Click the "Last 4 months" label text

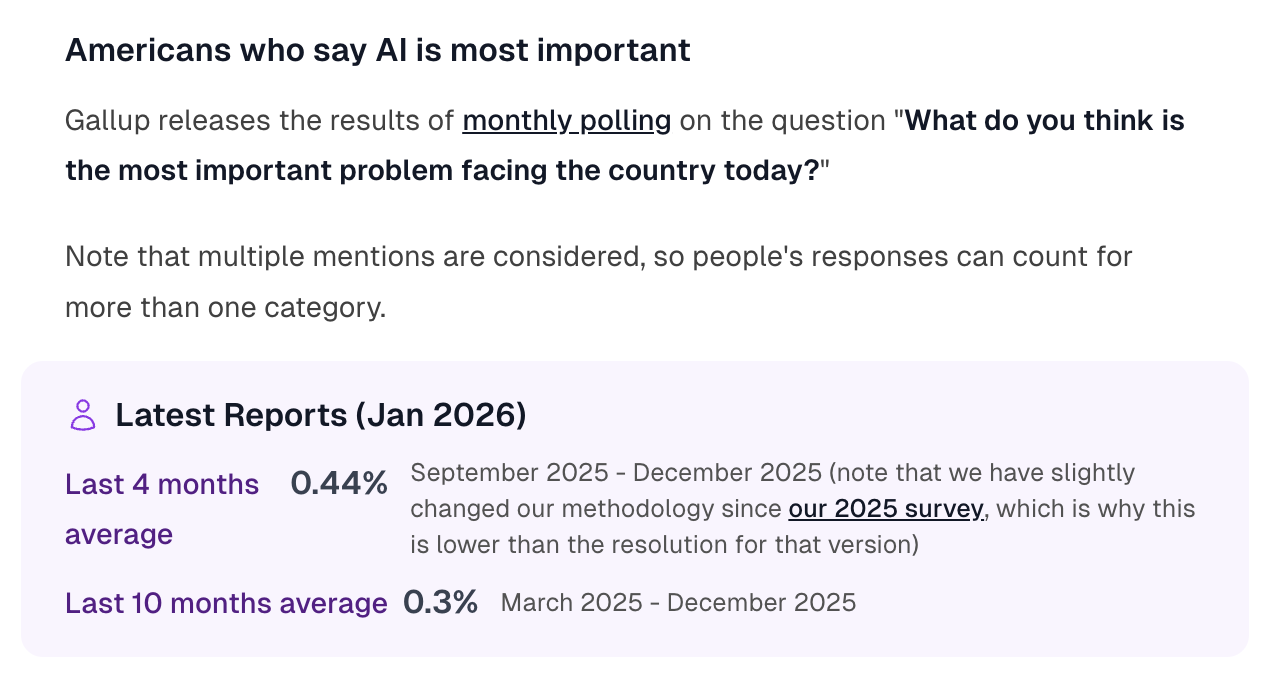[162, 485]
